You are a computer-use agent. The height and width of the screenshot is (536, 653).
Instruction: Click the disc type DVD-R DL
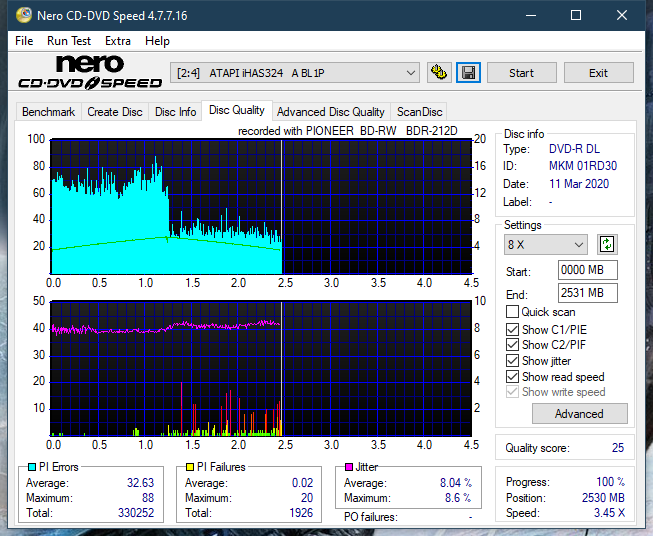click(x=574, y=149)
